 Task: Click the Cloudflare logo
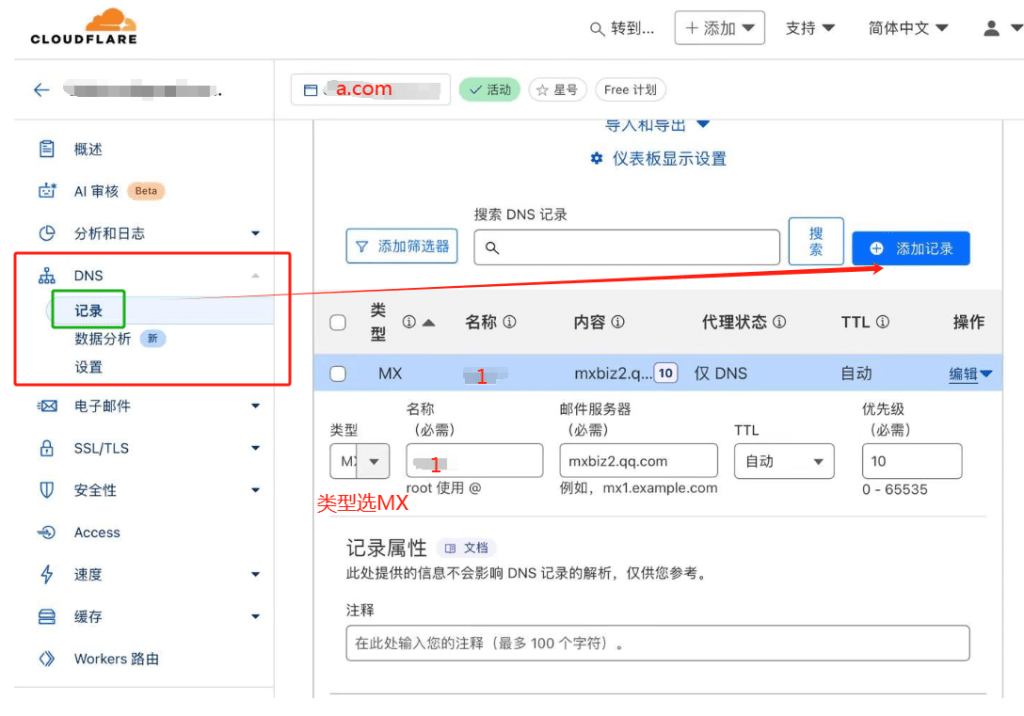pyautogui.click(x=84, y=27)
